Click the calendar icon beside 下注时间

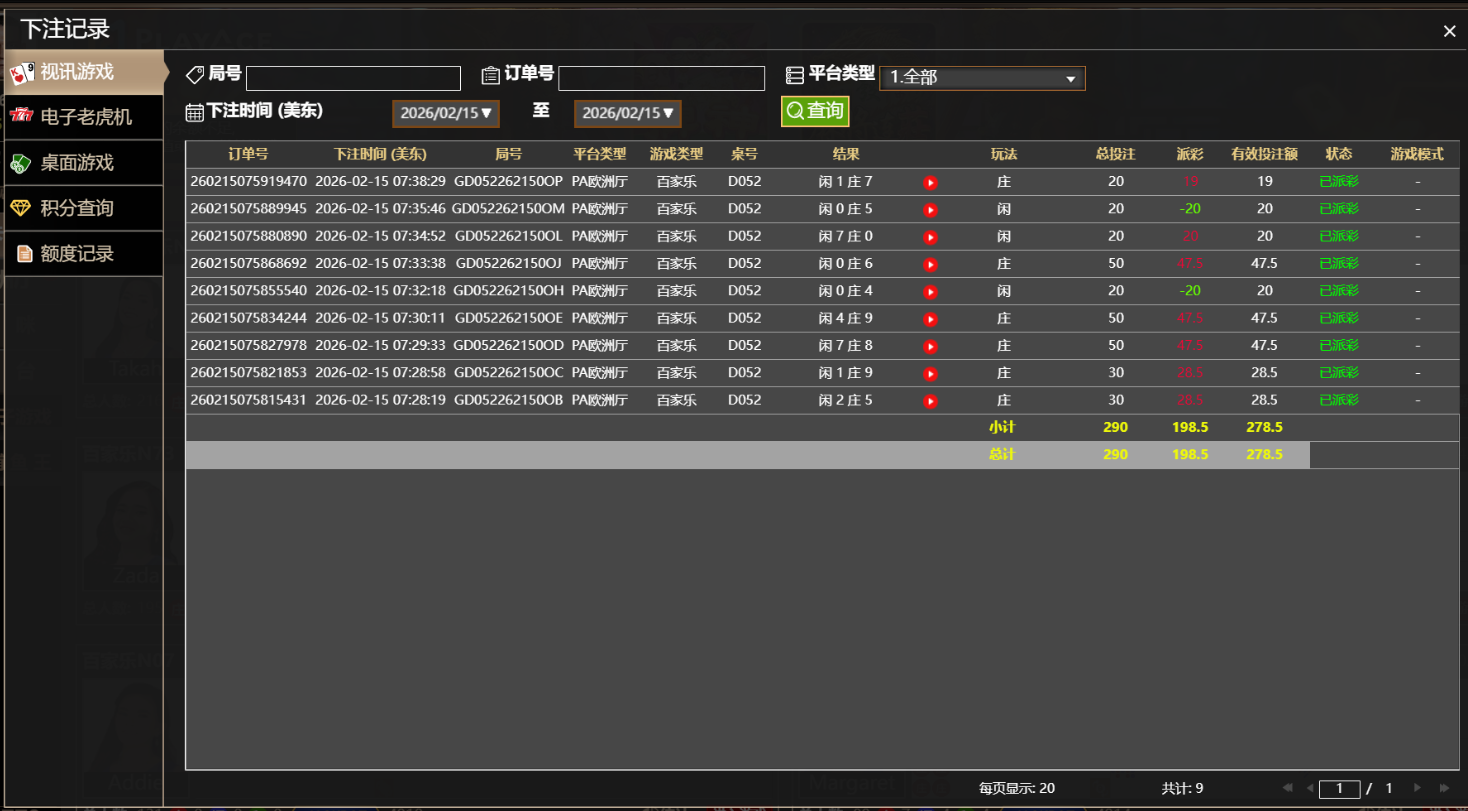[x=195, y=111]
